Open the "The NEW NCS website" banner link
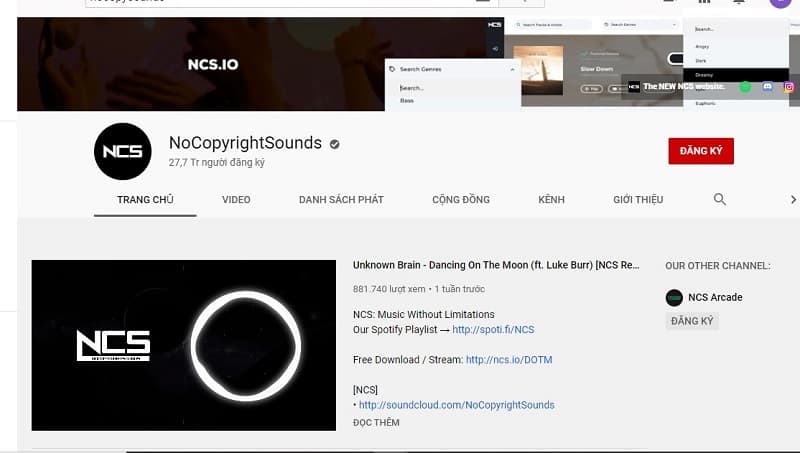The width and height of the screenshot is (800, 453). [684, 86]
